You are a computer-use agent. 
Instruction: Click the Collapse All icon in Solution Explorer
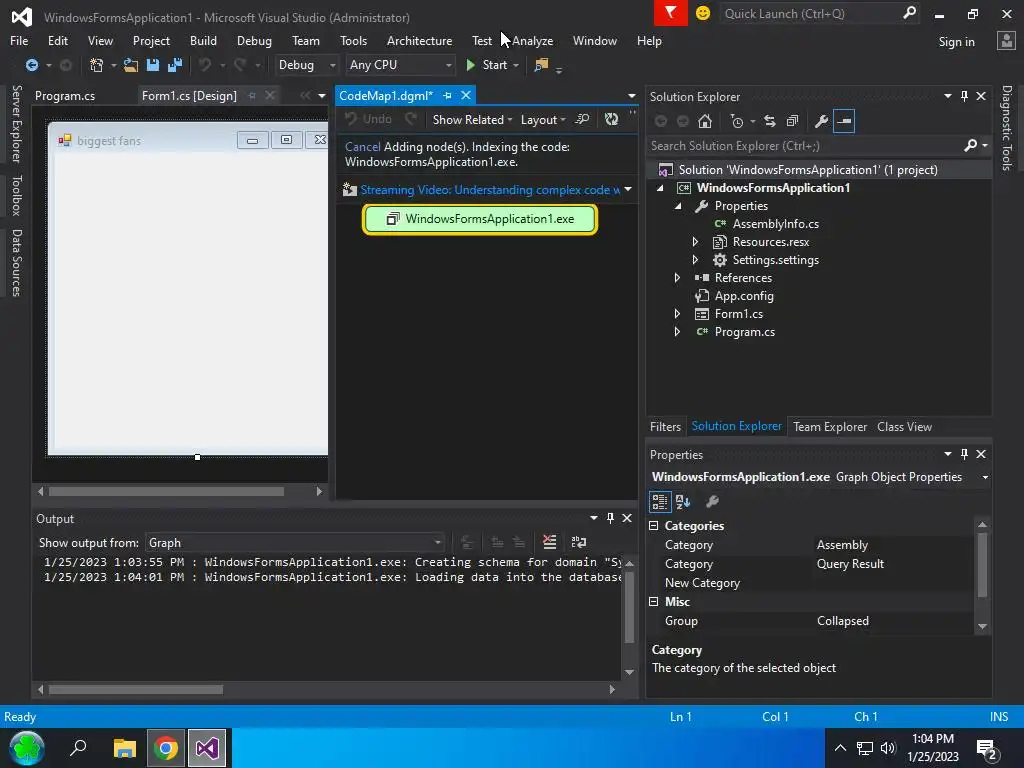pyautogui.click(x=792, y=121)
